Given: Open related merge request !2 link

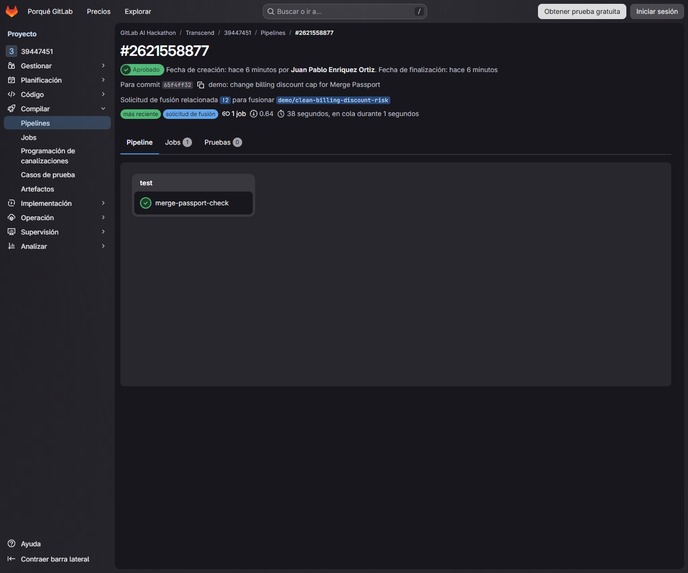Looking at the screenshot, I should (225, 100).
